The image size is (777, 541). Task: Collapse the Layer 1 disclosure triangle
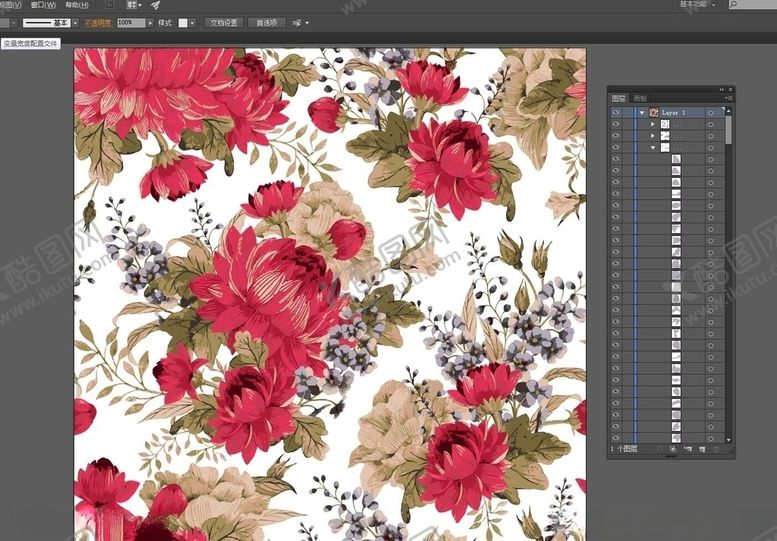[642, 113]
